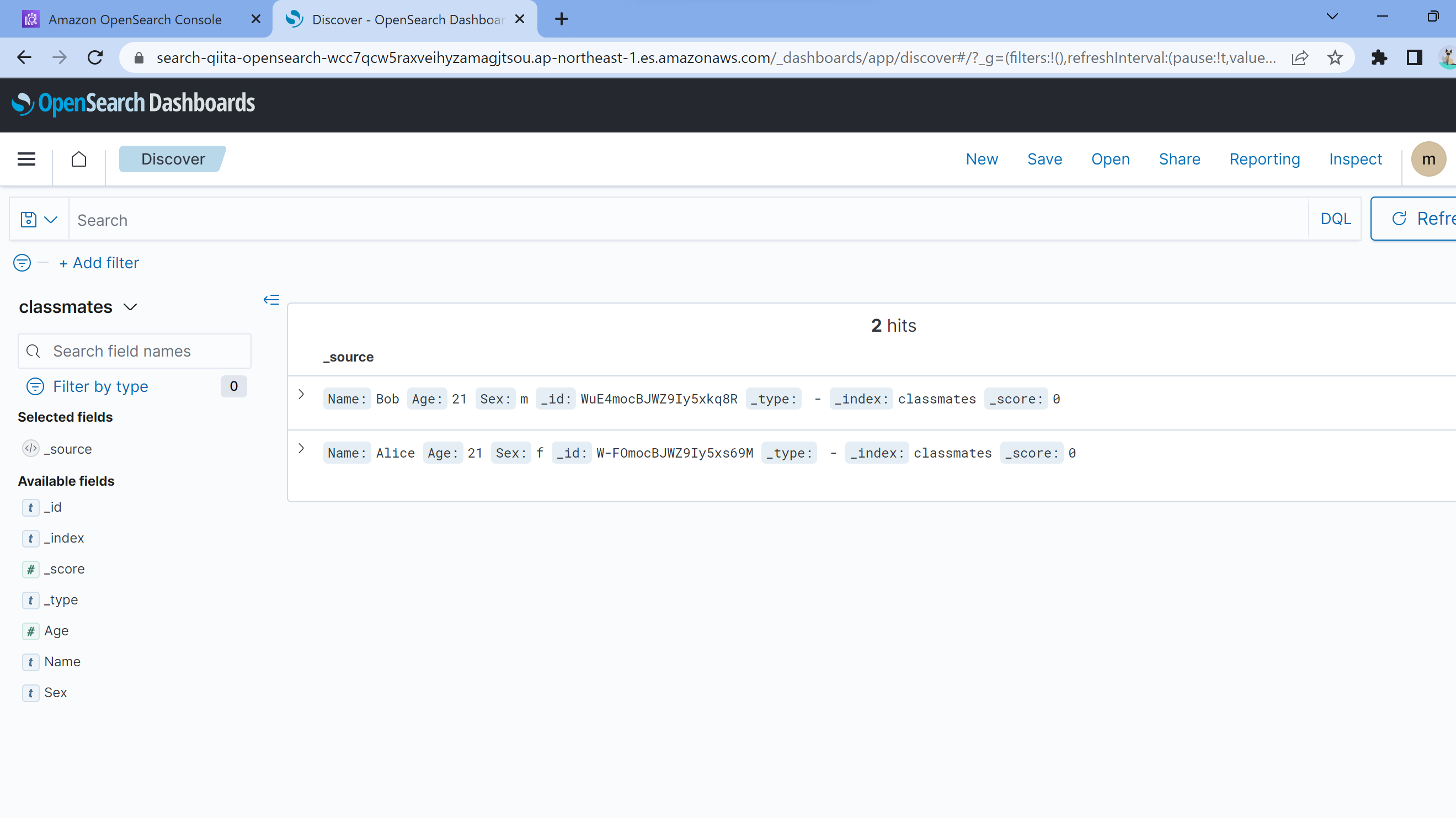Open the saved query dropdown chevron
The height and width of the screenshot is (818, 1456).
(51, 219)
